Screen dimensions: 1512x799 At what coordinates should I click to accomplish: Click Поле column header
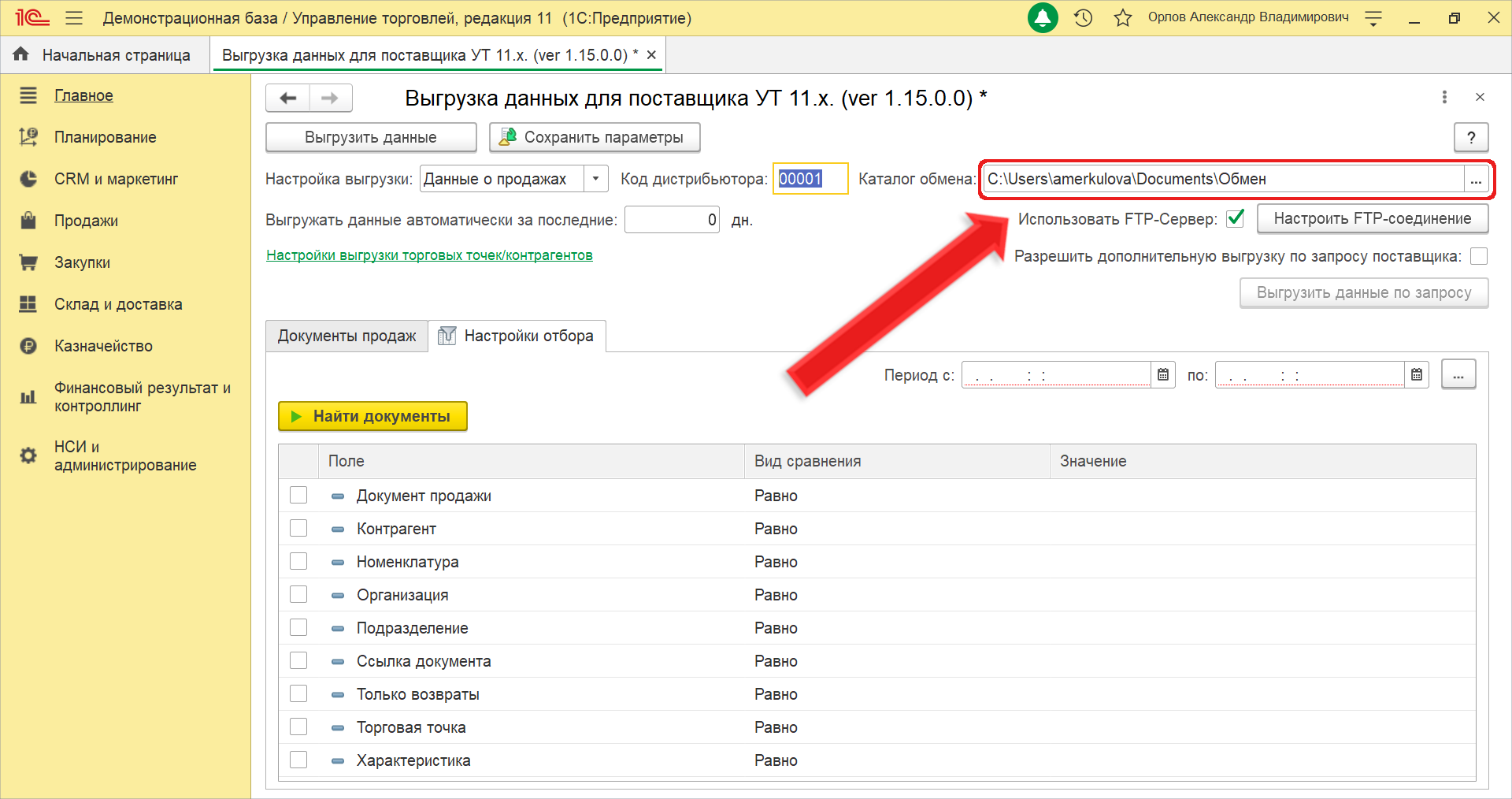tap(532, 461)
